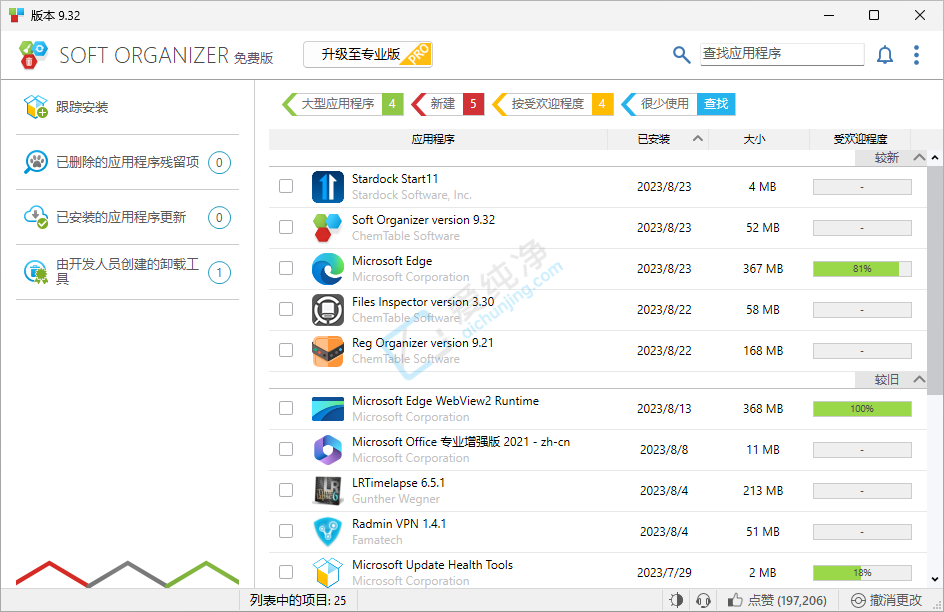Screen dimensions: 944x612
Task: Click the Microsoft Edge app icon
Action: click(x=328, y=268)
